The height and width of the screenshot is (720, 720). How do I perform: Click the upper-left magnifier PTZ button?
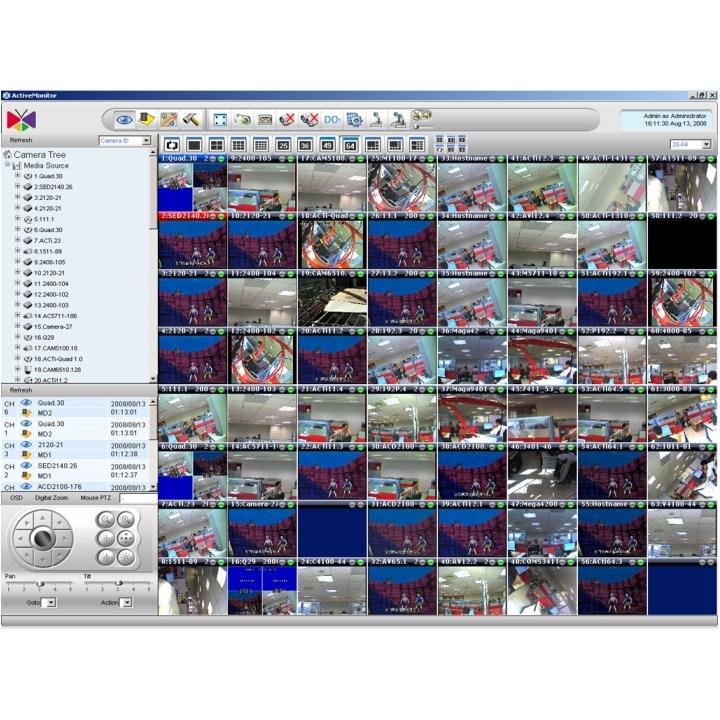(x=105, y=519)
